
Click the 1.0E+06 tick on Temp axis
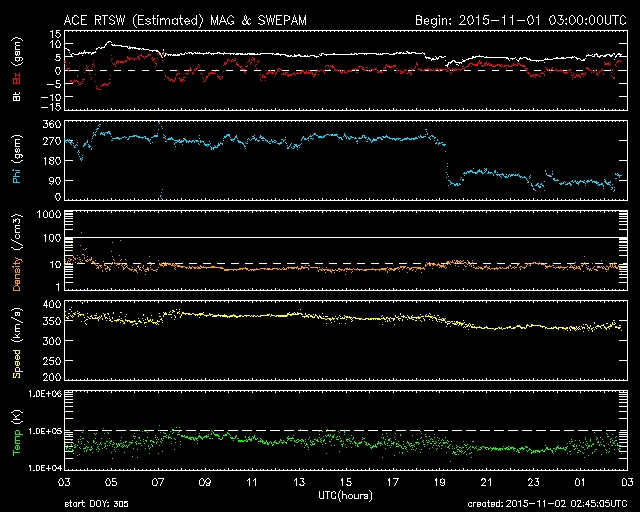point(42,394)
